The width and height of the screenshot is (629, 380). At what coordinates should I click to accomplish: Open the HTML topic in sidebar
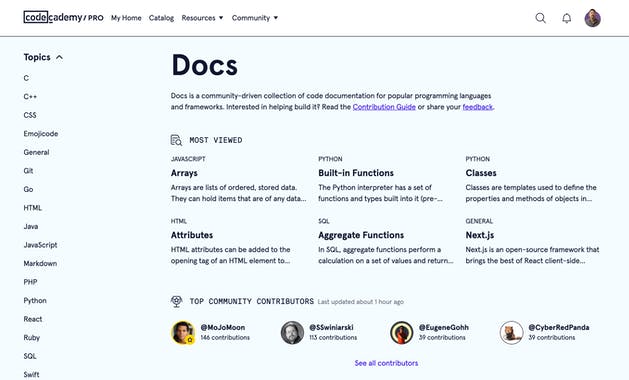tap(32, 208)
